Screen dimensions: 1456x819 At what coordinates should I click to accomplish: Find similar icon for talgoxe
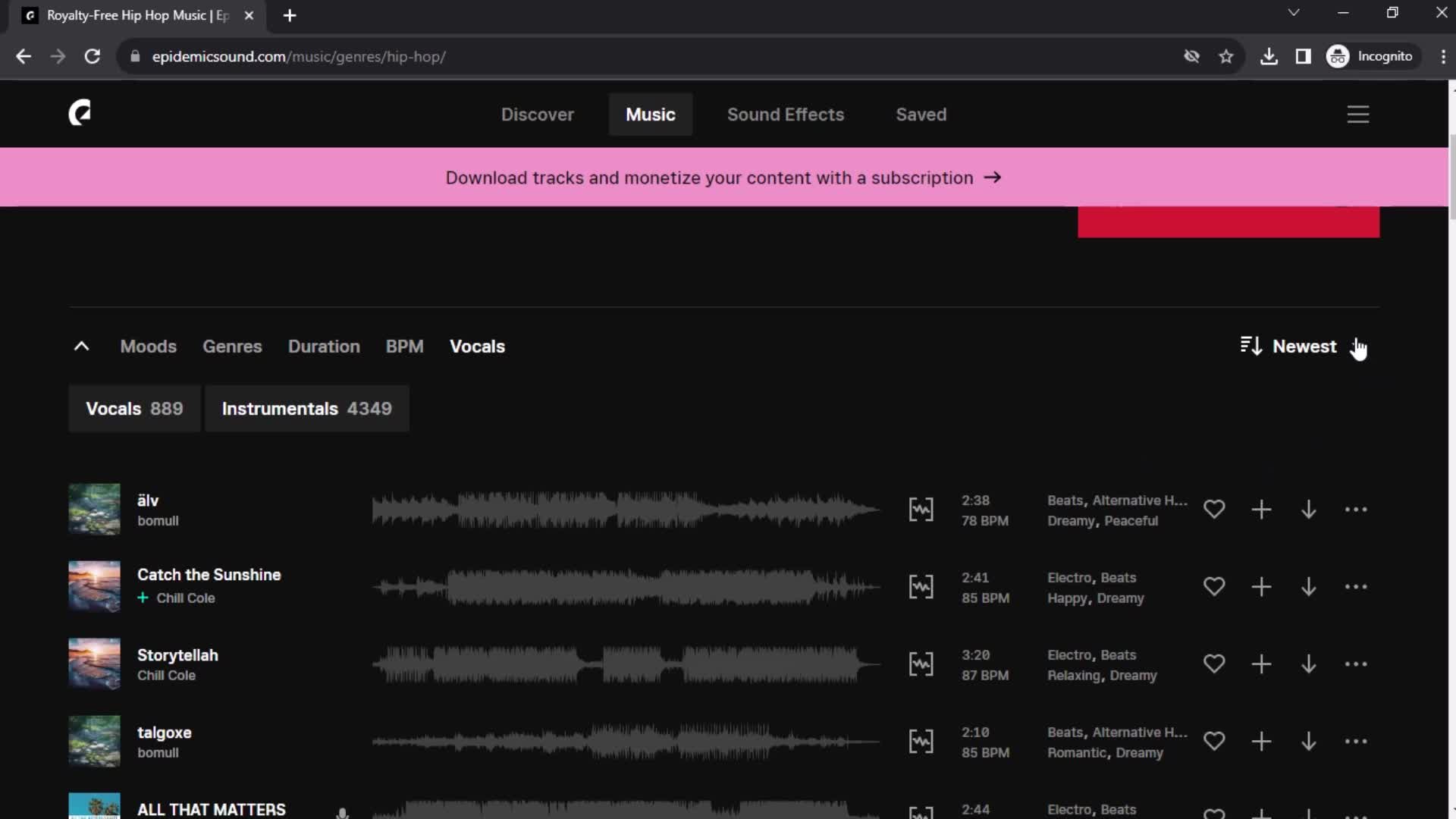[921, 742]
